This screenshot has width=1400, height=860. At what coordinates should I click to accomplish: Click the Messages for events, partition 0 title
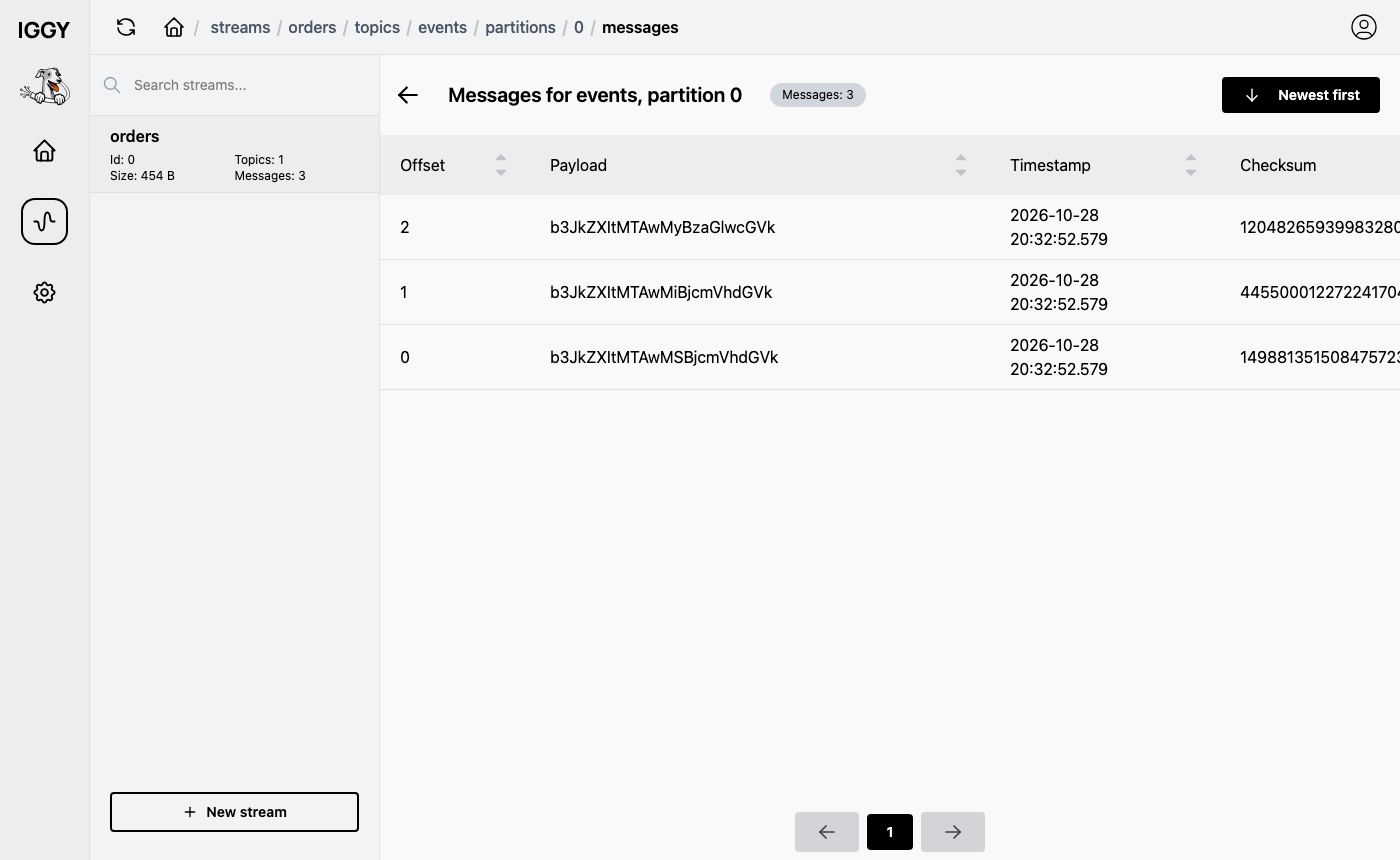(595, 95)
